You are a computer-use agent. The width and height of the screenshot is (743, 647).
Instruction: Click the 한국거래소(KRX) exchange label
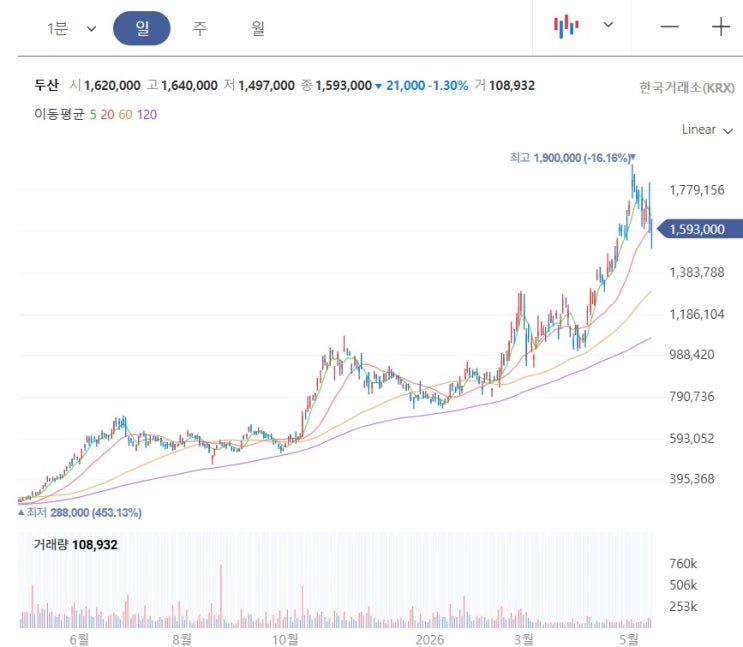[x=687, y=88]
